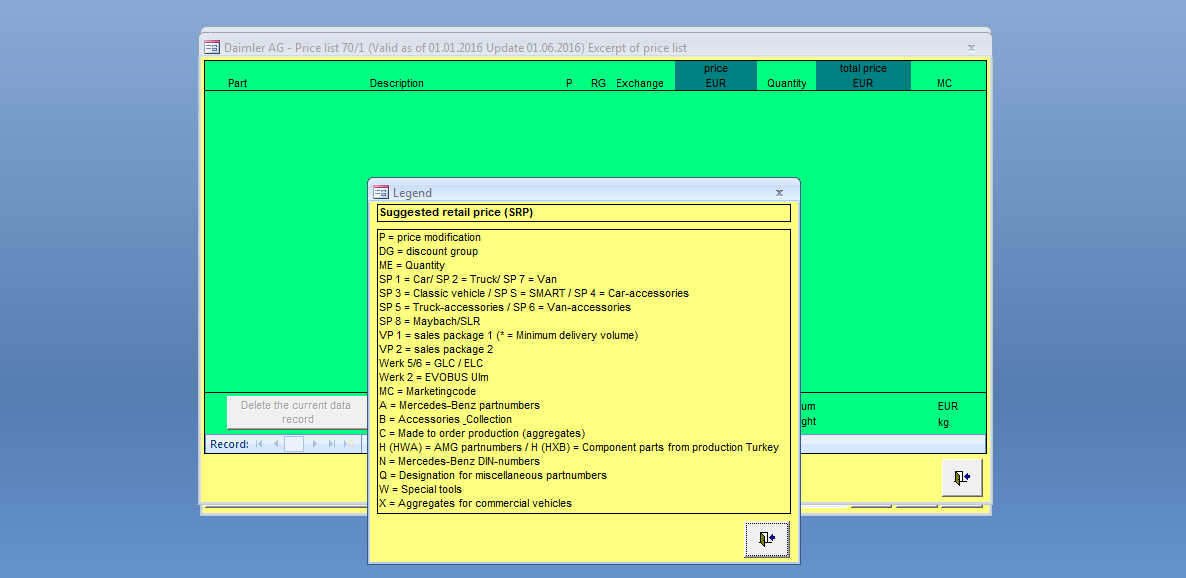Click the Daimler AG price list title text
The width and height of the screenshot is (1186, 578).
455,48
